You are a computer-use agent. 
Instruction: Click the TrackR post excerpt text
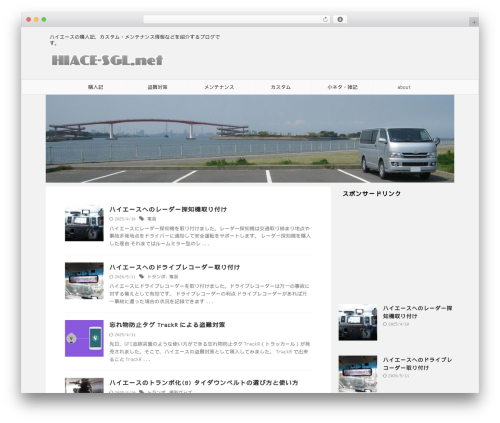(x=210, y=352)
